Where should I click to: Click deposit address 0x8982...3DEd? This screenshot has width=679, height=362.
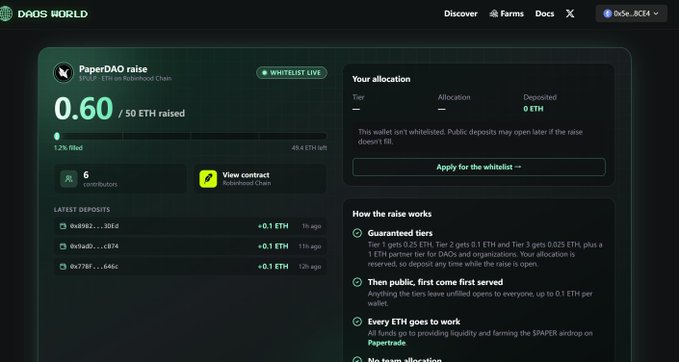point(94,226)
